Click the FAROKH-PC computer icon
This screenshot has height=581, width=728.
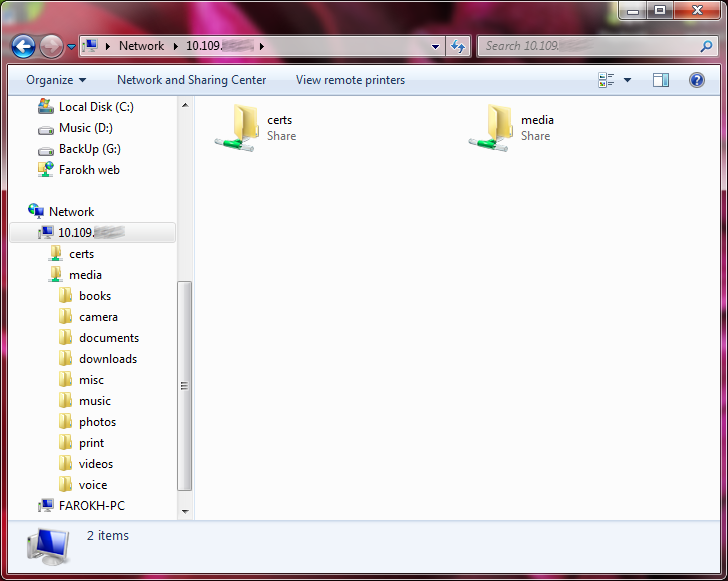click(46, 505)
